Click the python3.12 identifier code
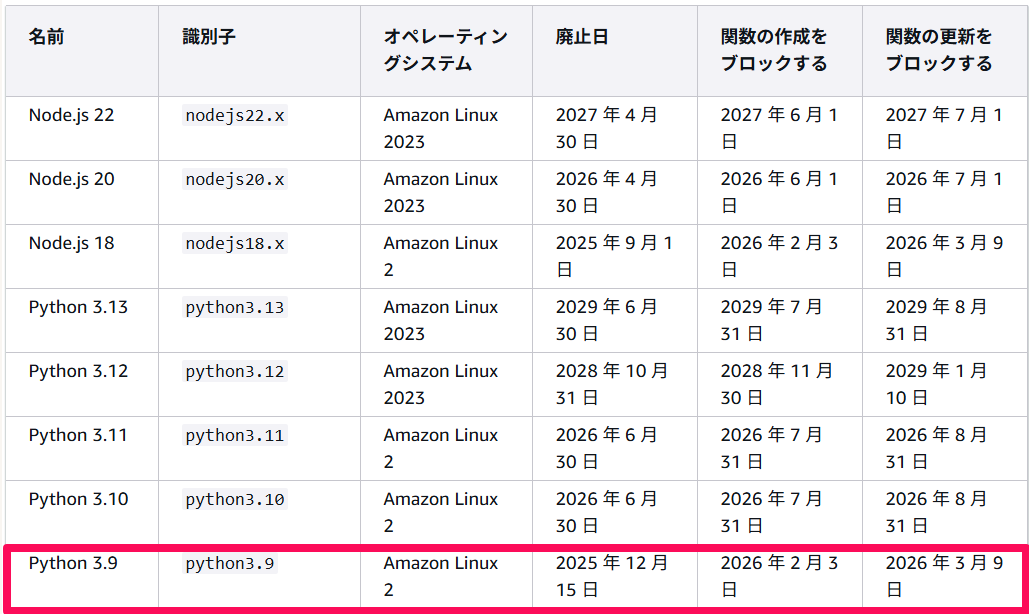Screen dimensions: 1029x614 [235, 372]
